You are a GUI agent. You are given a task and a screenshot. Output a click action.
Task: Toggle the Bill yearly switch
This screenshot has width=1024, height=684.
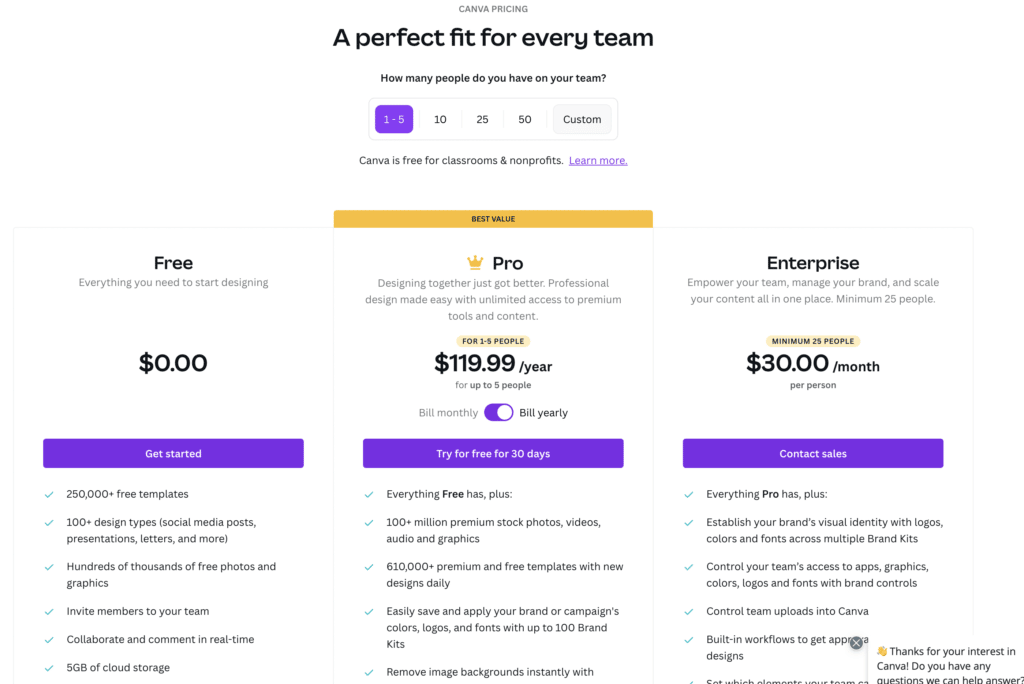pyautogui.click(x=499, y=413)
